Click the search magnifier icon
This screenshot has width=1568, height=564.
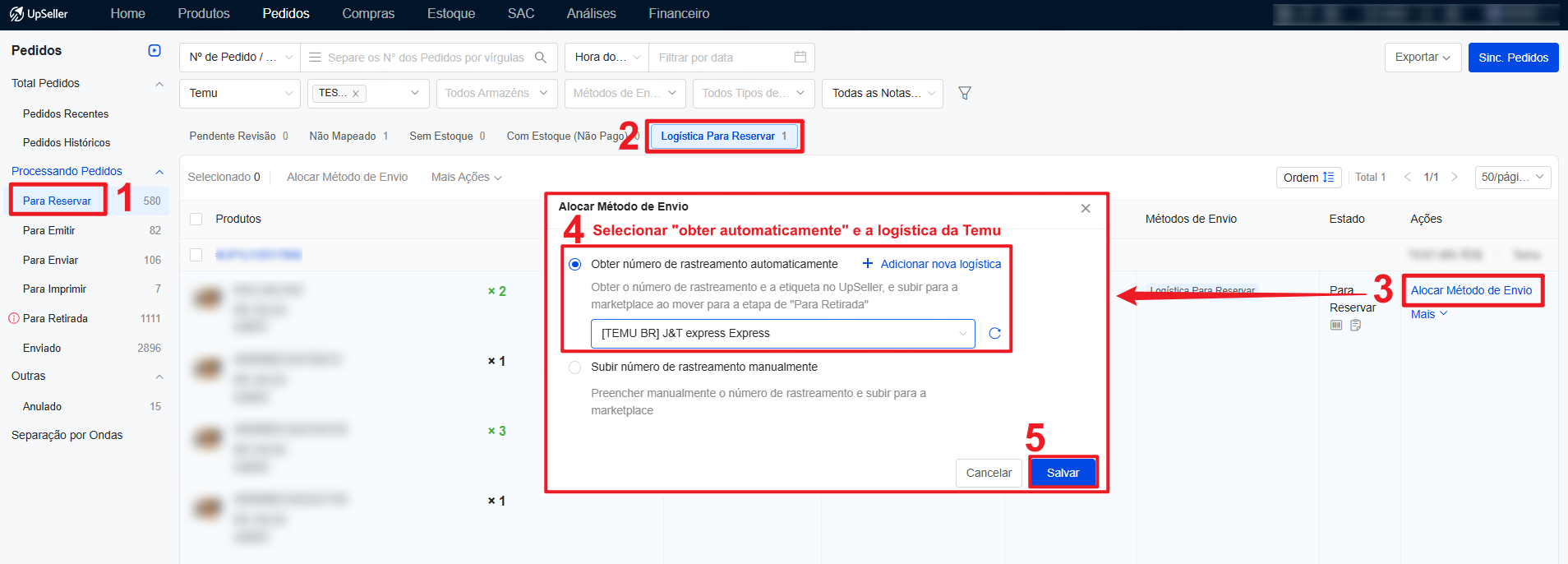pos(541,58)
